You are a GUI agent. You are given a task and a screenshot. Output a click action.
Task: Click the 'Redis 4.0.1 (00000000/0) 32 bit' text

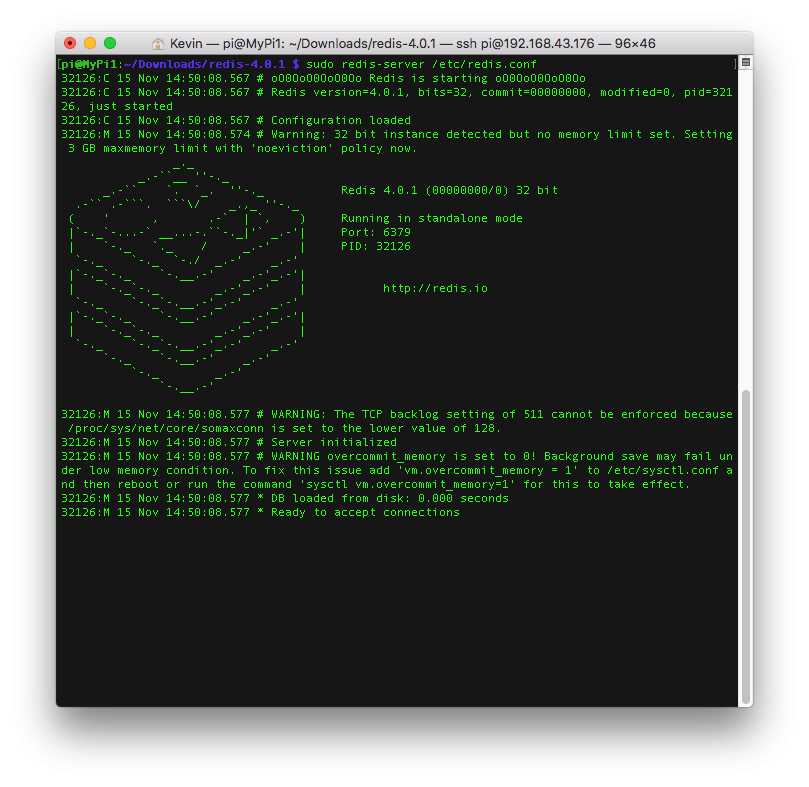(449, 190)
